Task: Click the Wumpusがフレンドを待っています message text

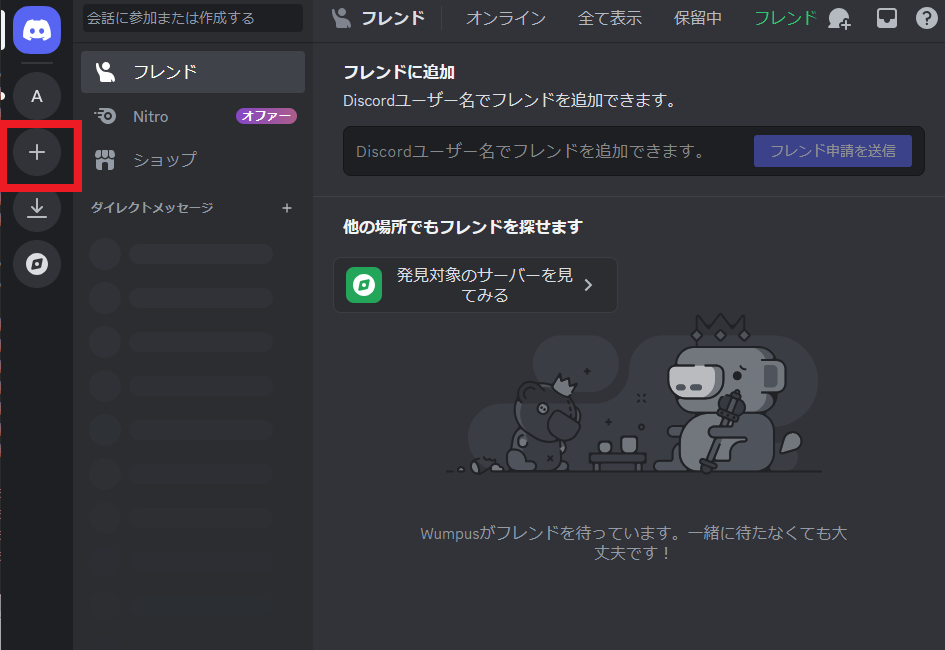Action: coord(633,543)
